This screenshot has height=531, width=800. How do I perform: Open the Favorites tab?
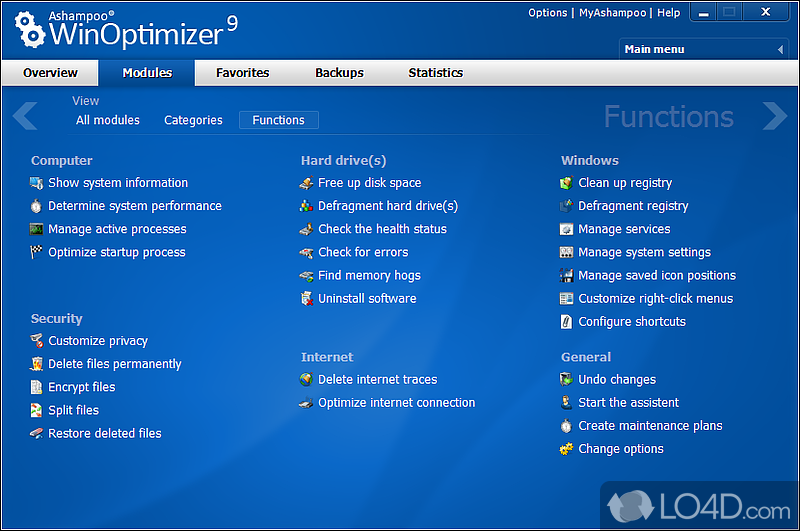click(x=242, y=72)
